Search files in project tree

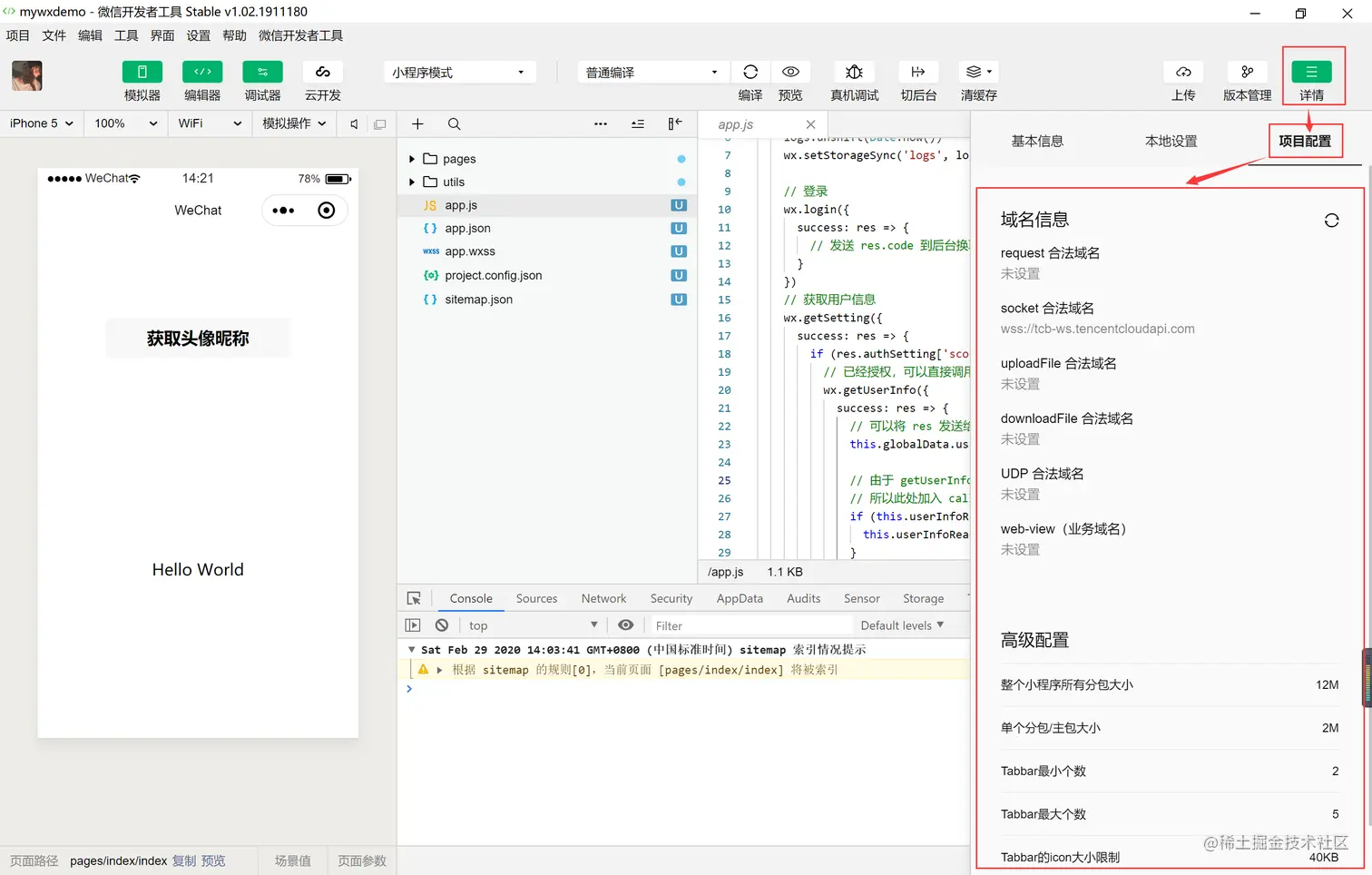(x=454, y=124)
